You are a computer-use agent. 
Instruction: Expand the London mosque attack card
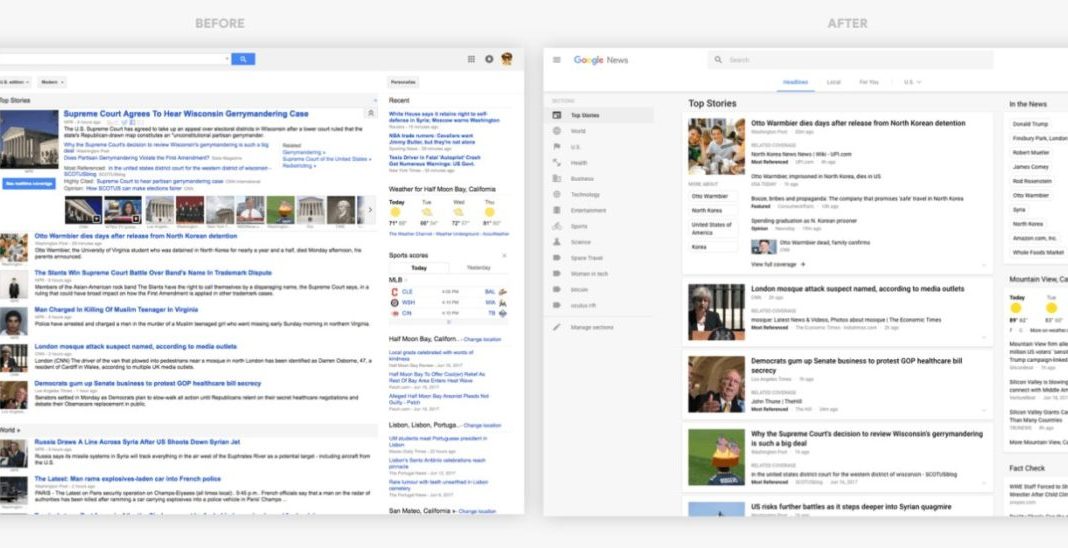click(984, 337)
